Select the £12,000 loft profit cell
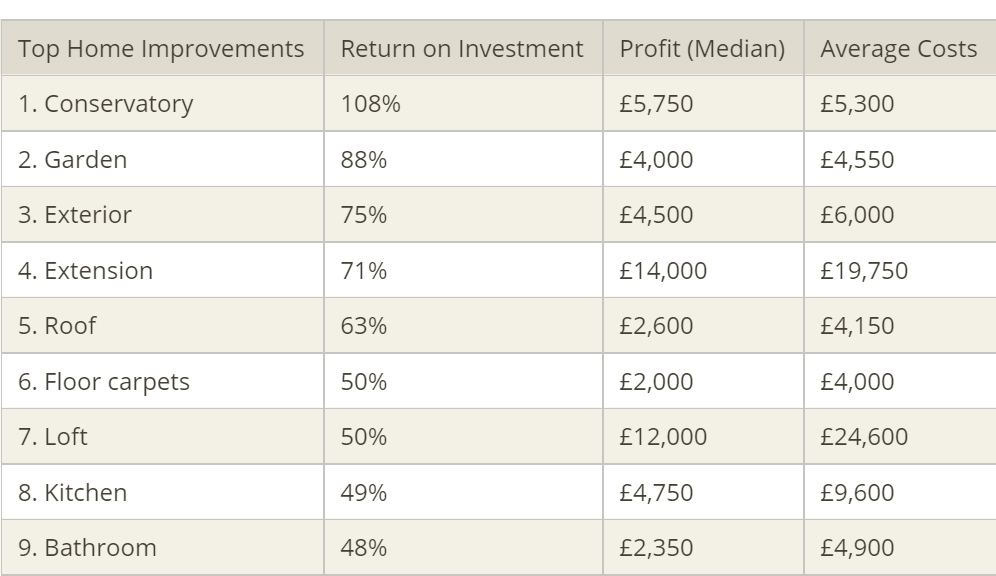 [x=663, y=437]
